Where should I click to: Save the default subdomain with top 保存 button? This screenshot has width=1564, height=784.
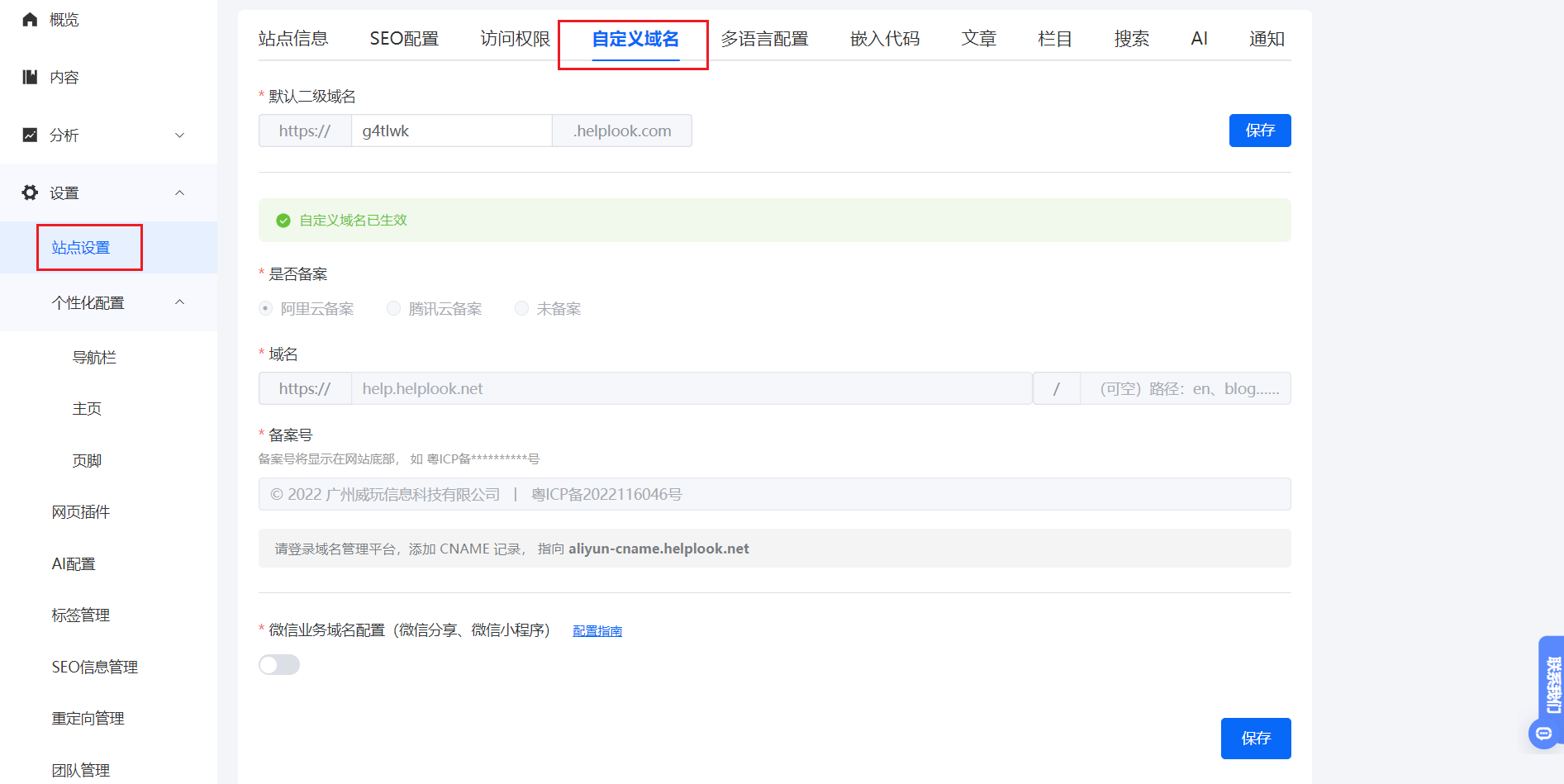point(1260,131)
